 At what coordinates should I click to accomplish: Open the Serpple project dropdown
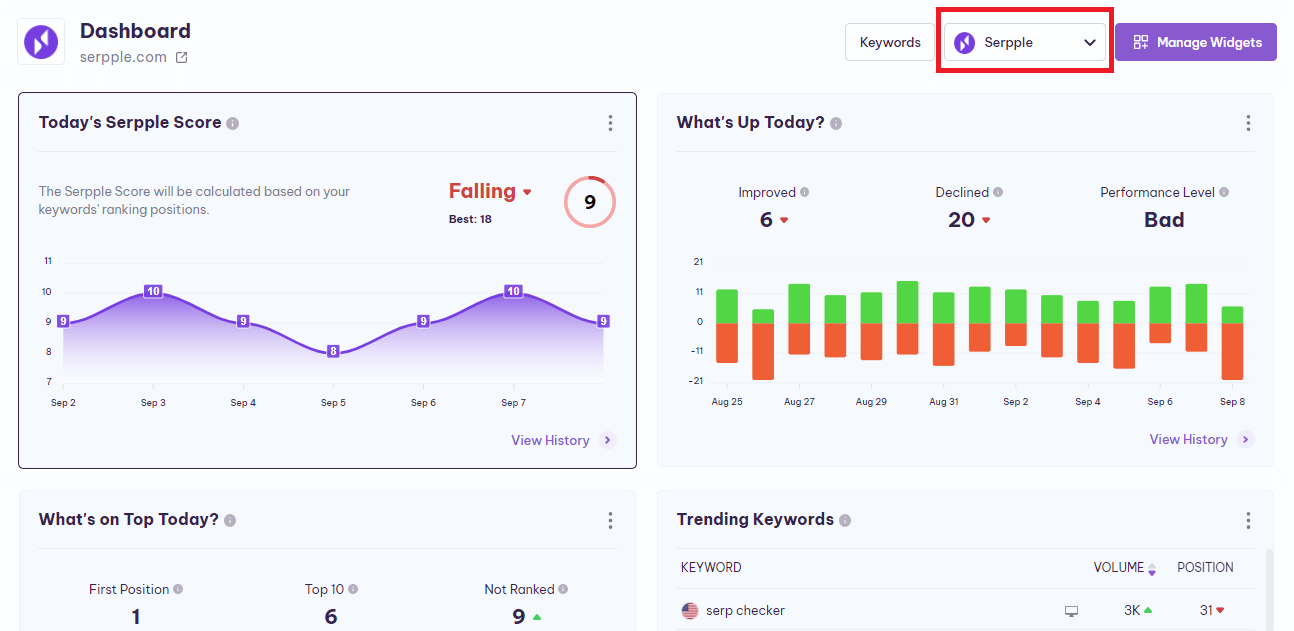click(1025, 42)
